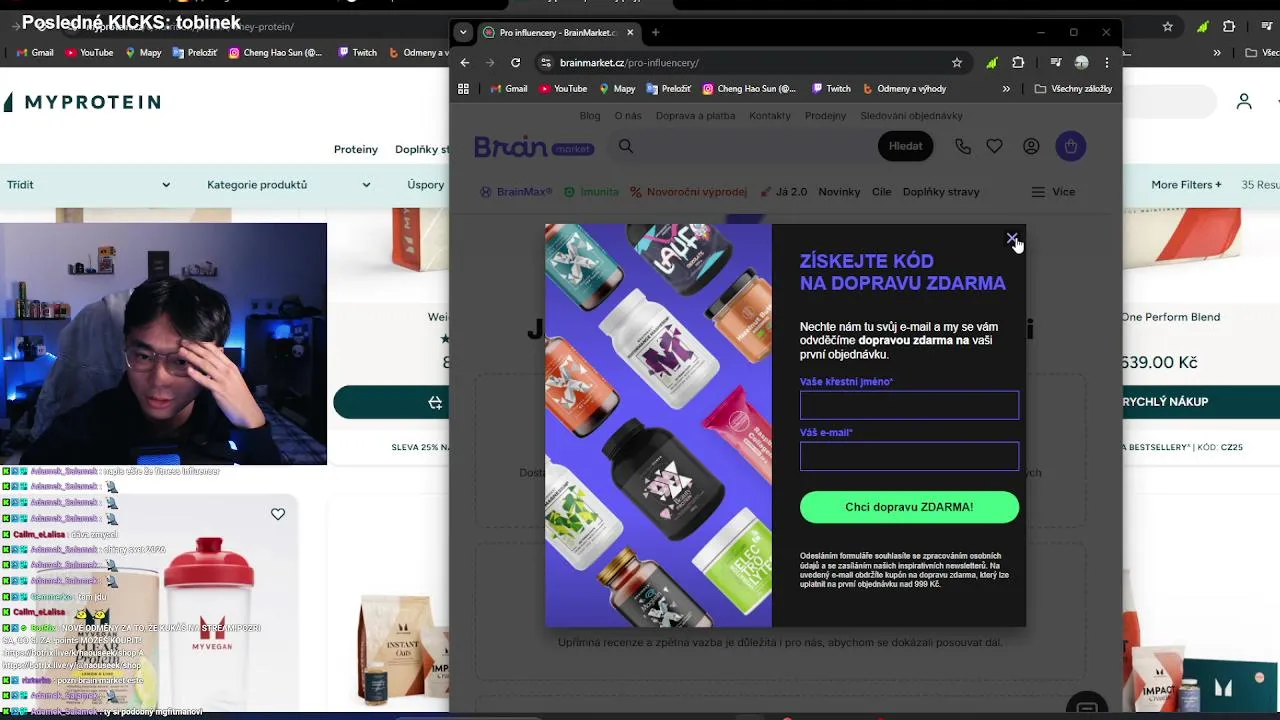Open the Blog link on BrainMarket

coord(590,115)
